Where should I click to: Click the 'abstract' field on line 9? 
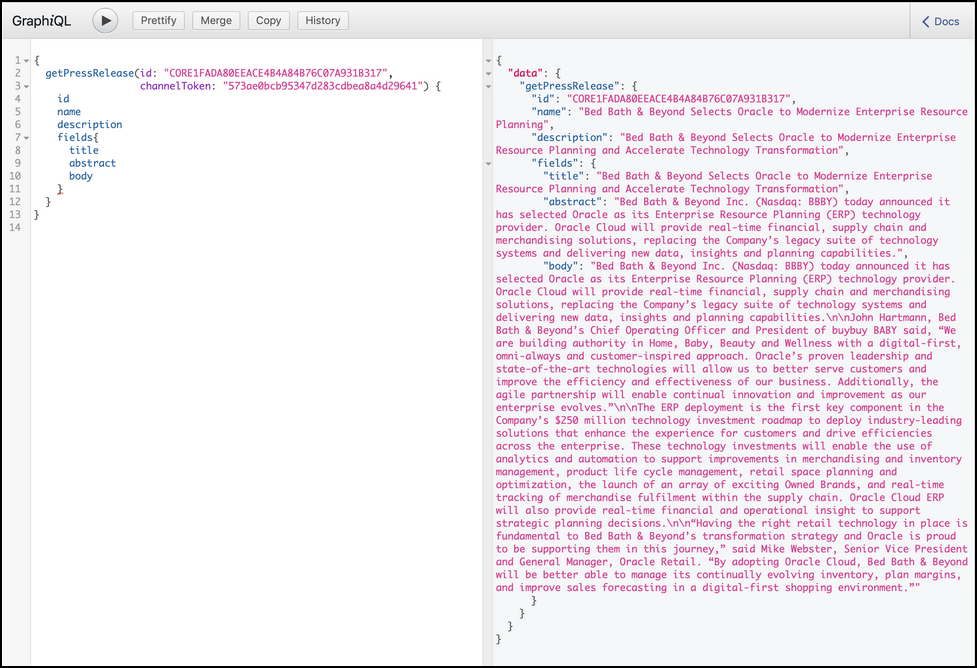pyautogui.click(x=92, y=163)
